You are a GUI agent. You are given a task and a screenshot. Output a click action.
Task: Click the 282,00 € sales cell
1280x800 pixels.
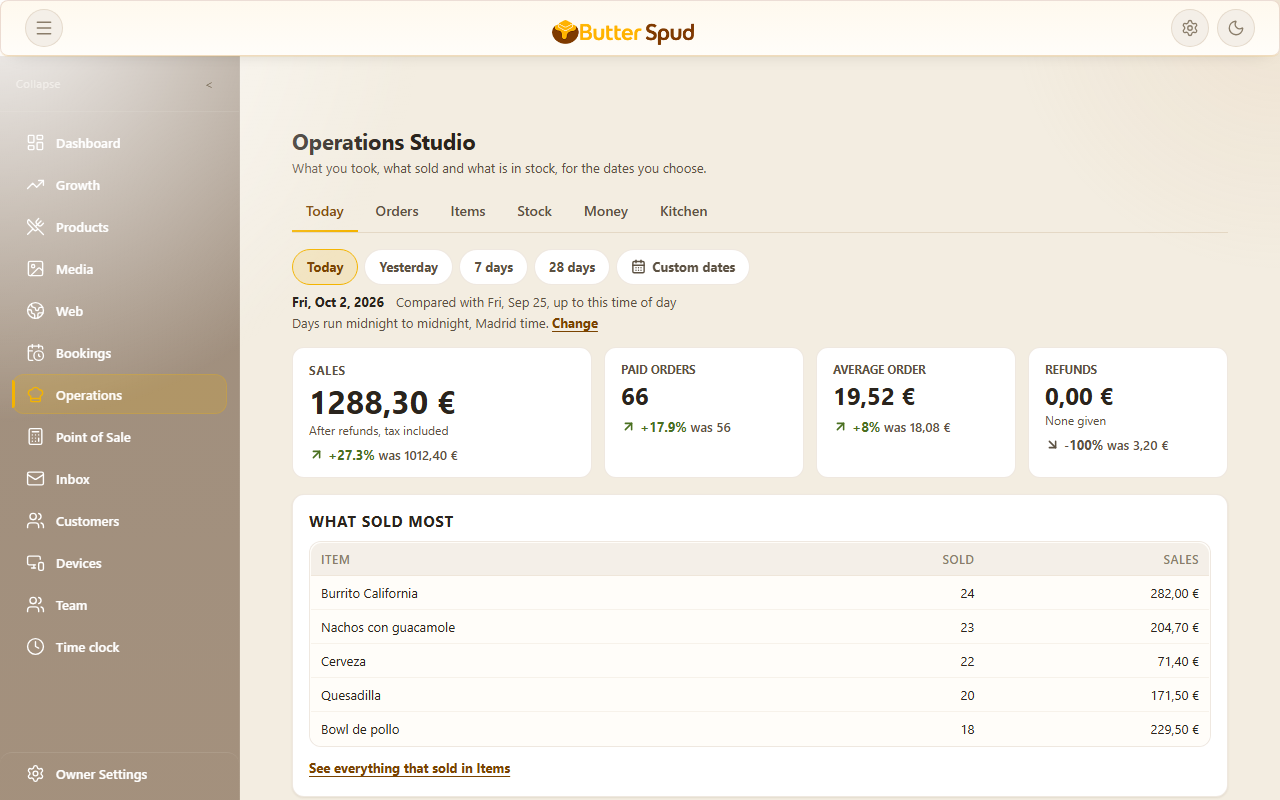1174,593
